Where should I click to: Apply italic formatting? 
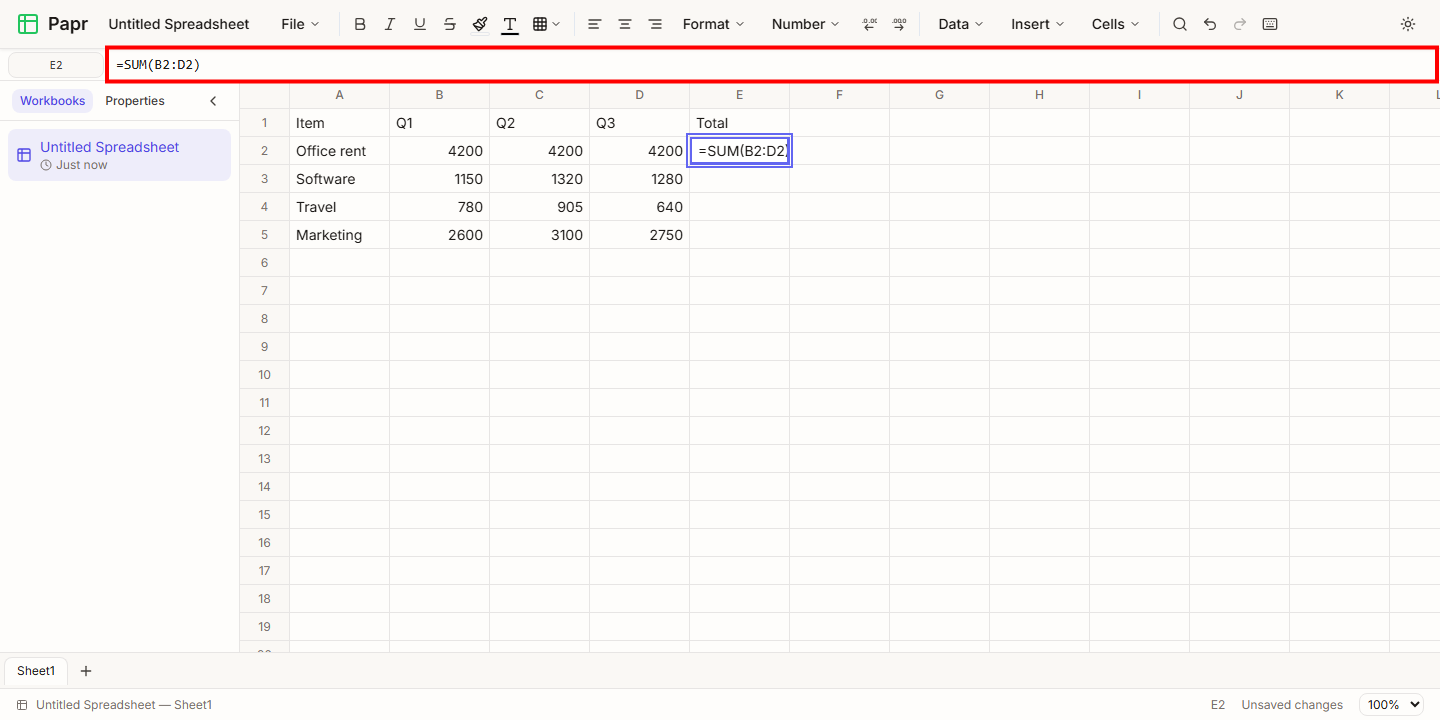[390, 24]
